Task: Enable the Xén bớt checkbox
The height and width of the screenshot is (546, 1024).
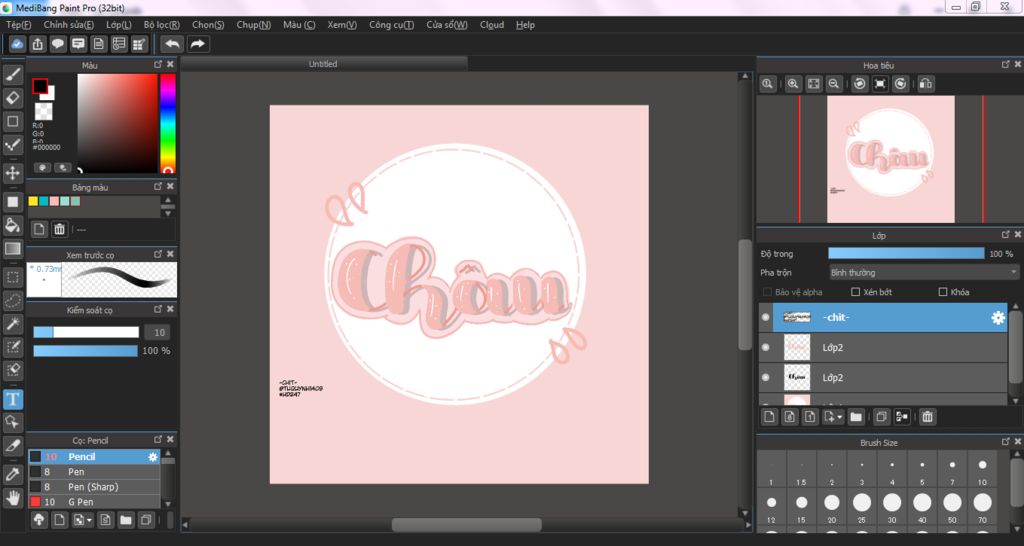Action: (x=855, y=292)
